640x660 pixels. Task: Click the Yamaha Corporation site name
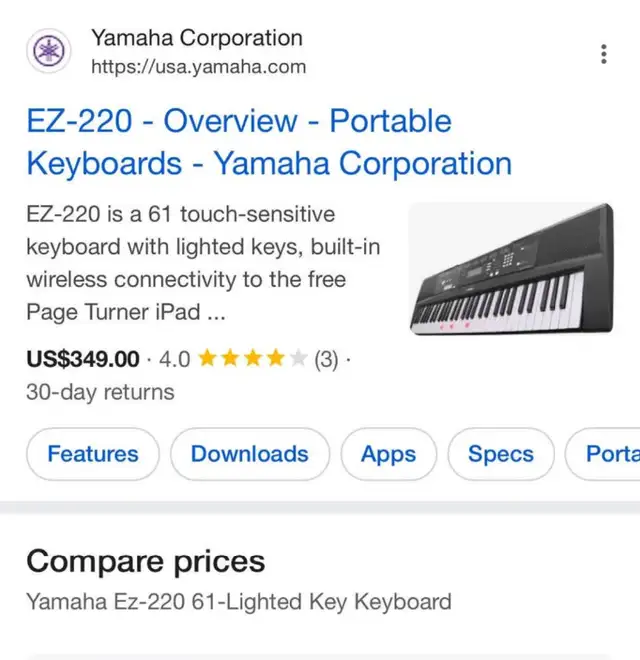coord(196,38)
